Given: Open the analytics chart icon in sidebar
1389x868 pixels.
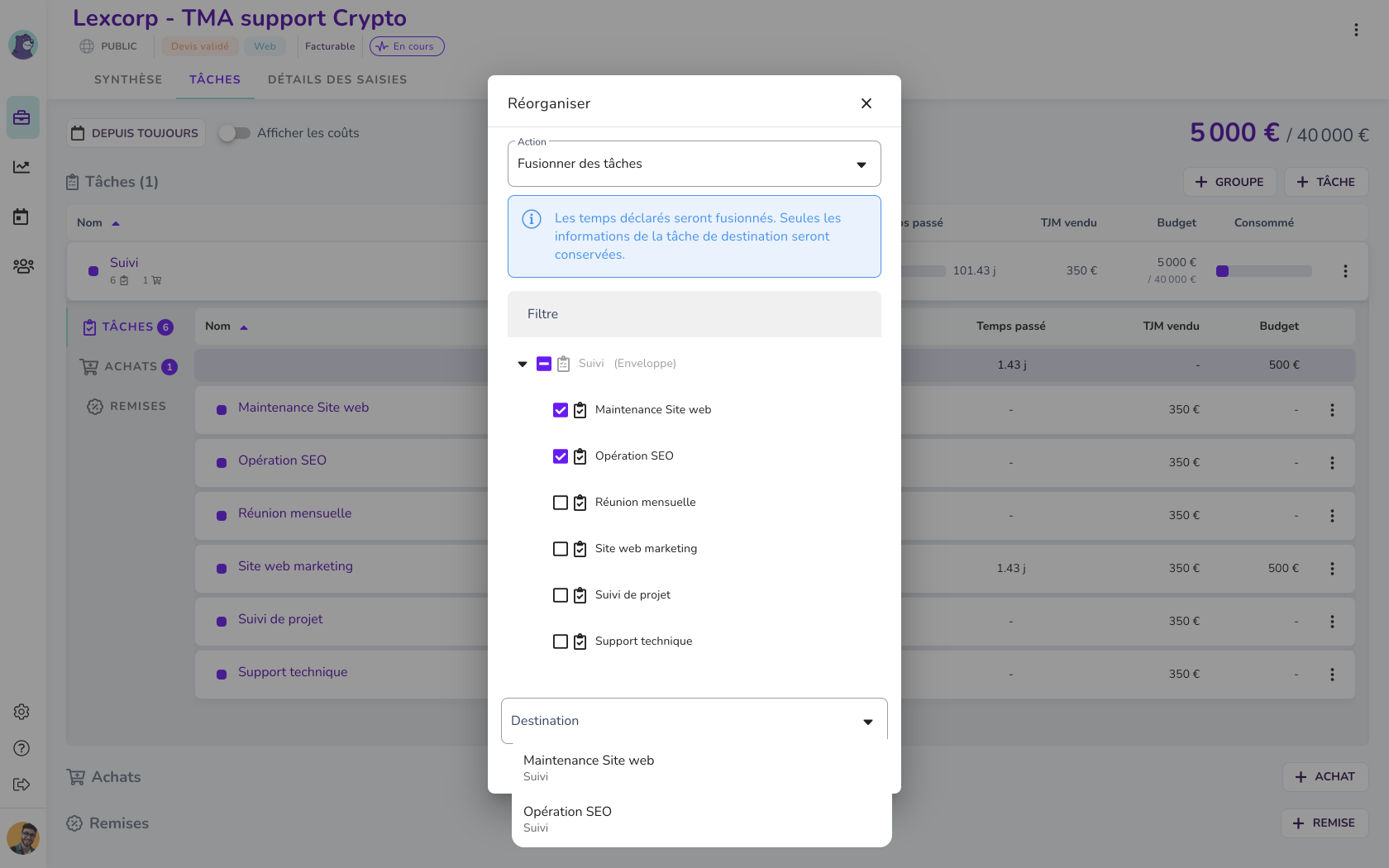Looking at the screenshot, I should pyautogui.click(x=21, y=167).
